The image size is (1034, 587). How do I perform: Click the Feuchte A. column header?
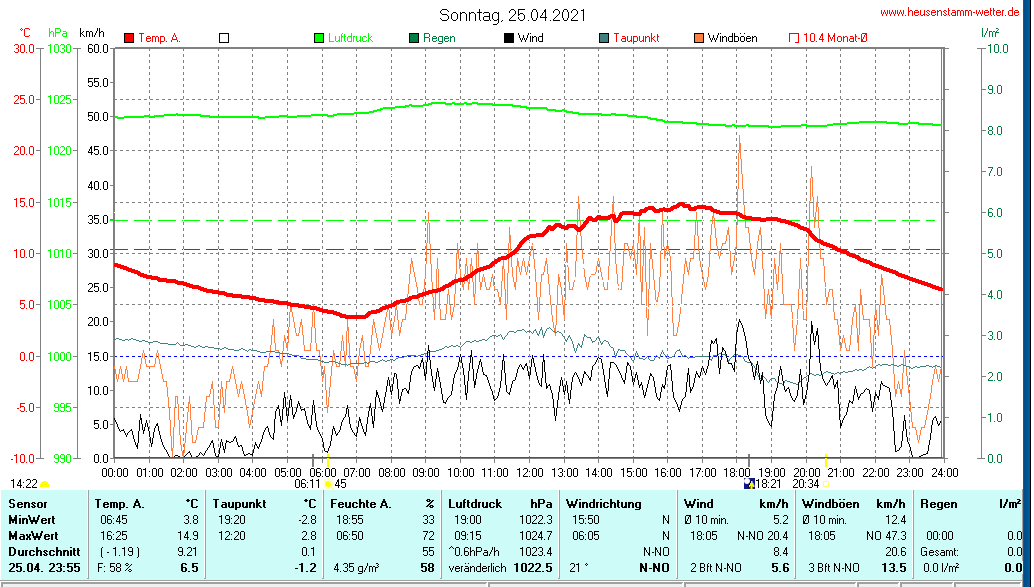click(x=360, y=504)
